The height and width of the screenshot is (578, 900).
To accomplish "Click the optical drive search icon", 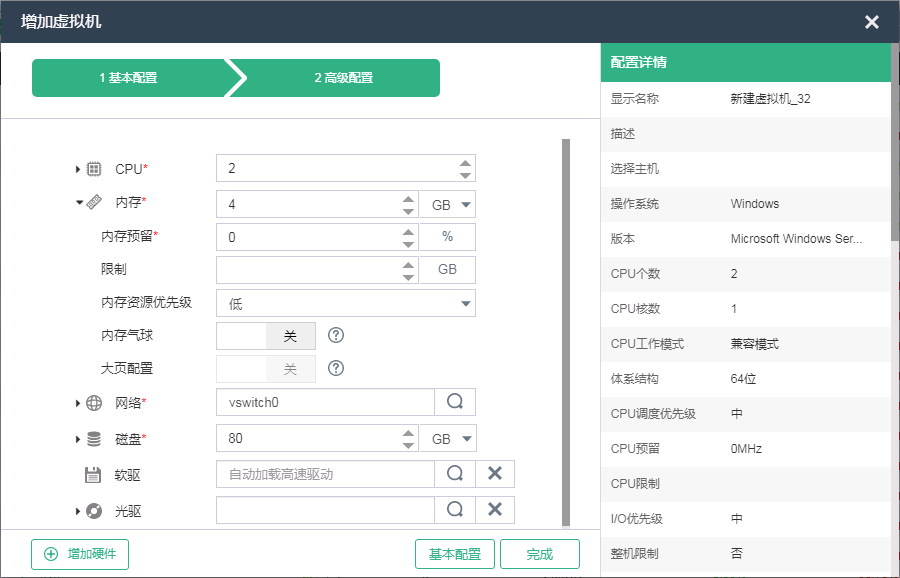I will (x=455, y=510).
